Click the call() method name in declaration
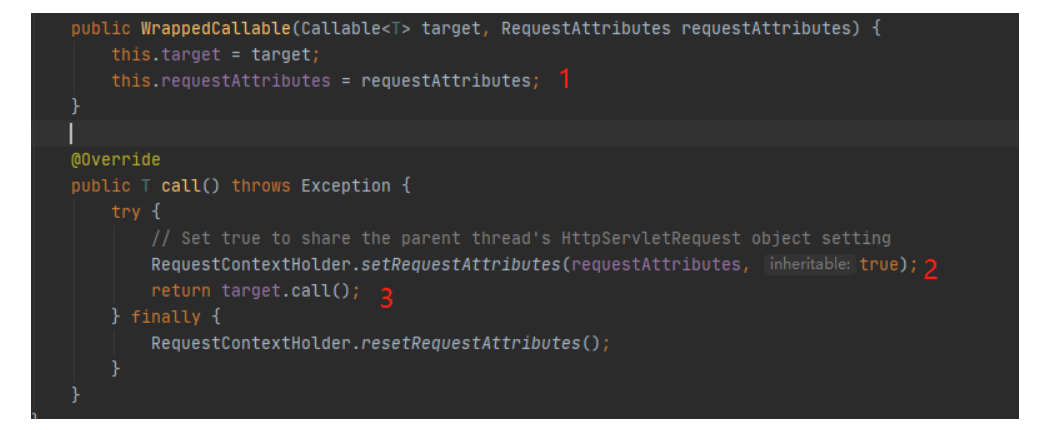 click(x=191, y=186)
